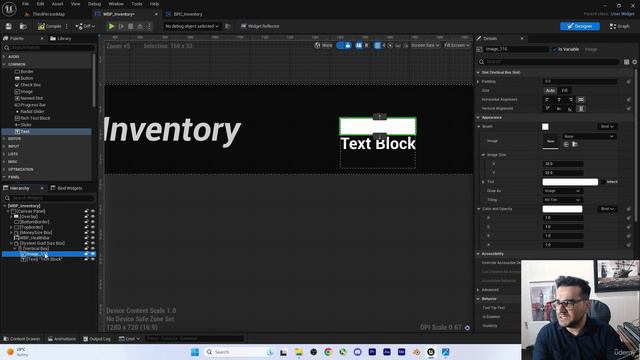Open the Tools menu
The image size is (640, 360).
coord(137,4)
